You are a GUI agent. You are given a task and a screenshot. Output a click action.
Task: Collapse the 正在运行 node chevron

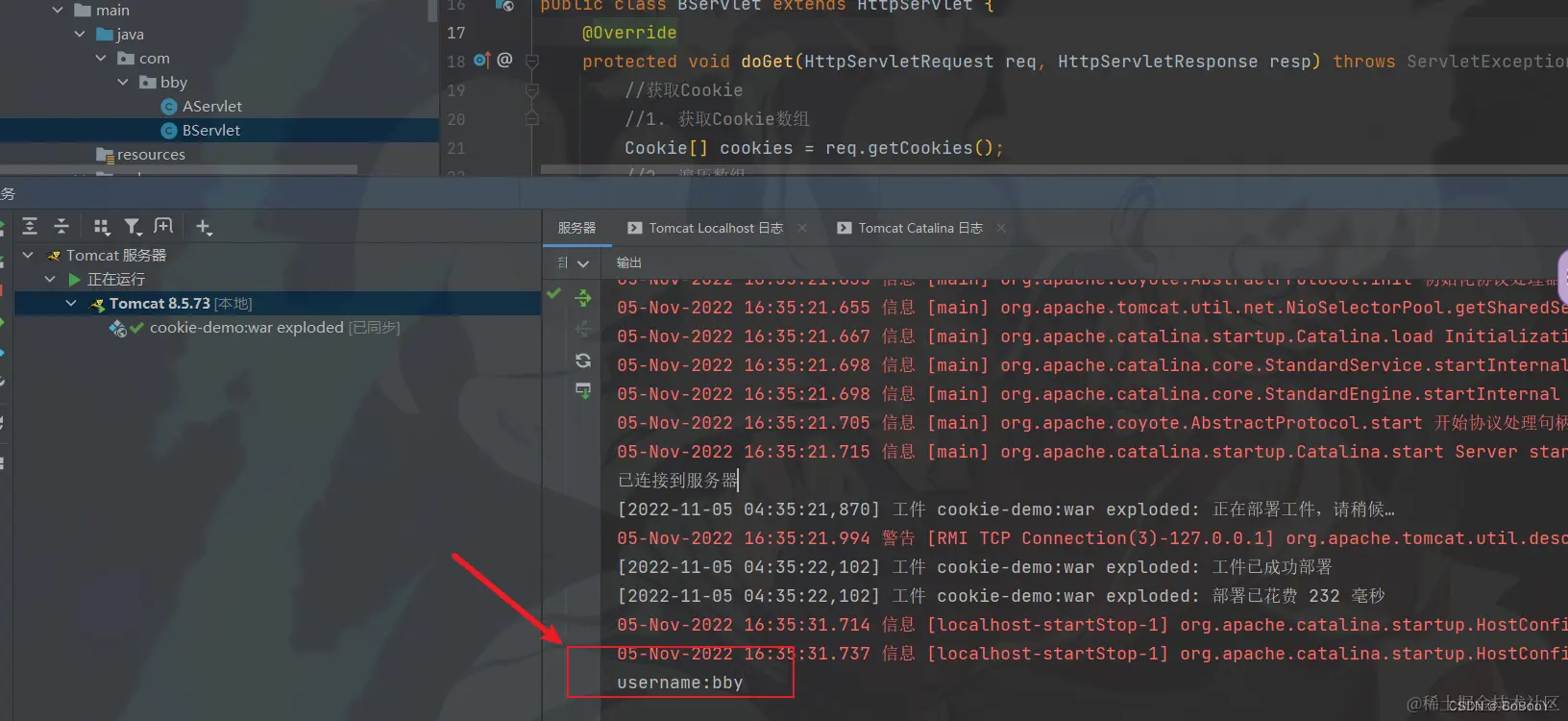click(50, 280)
